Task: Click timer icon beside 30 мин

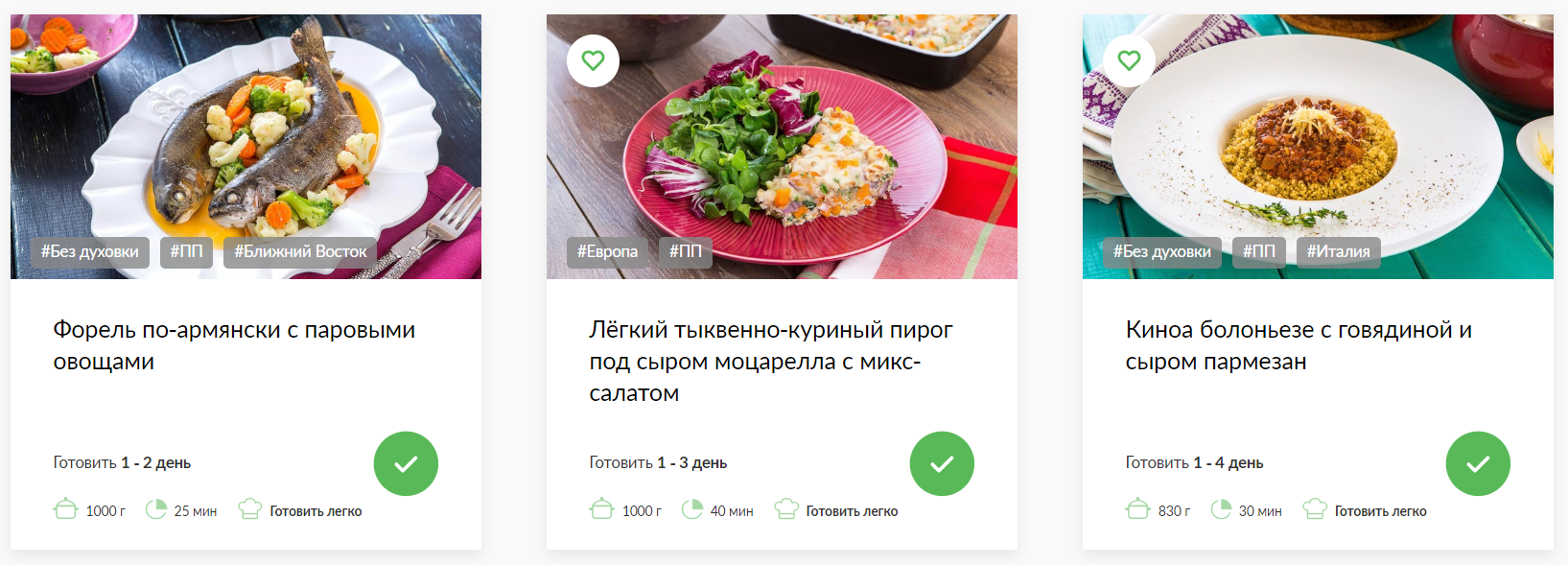Action: 1220,508
